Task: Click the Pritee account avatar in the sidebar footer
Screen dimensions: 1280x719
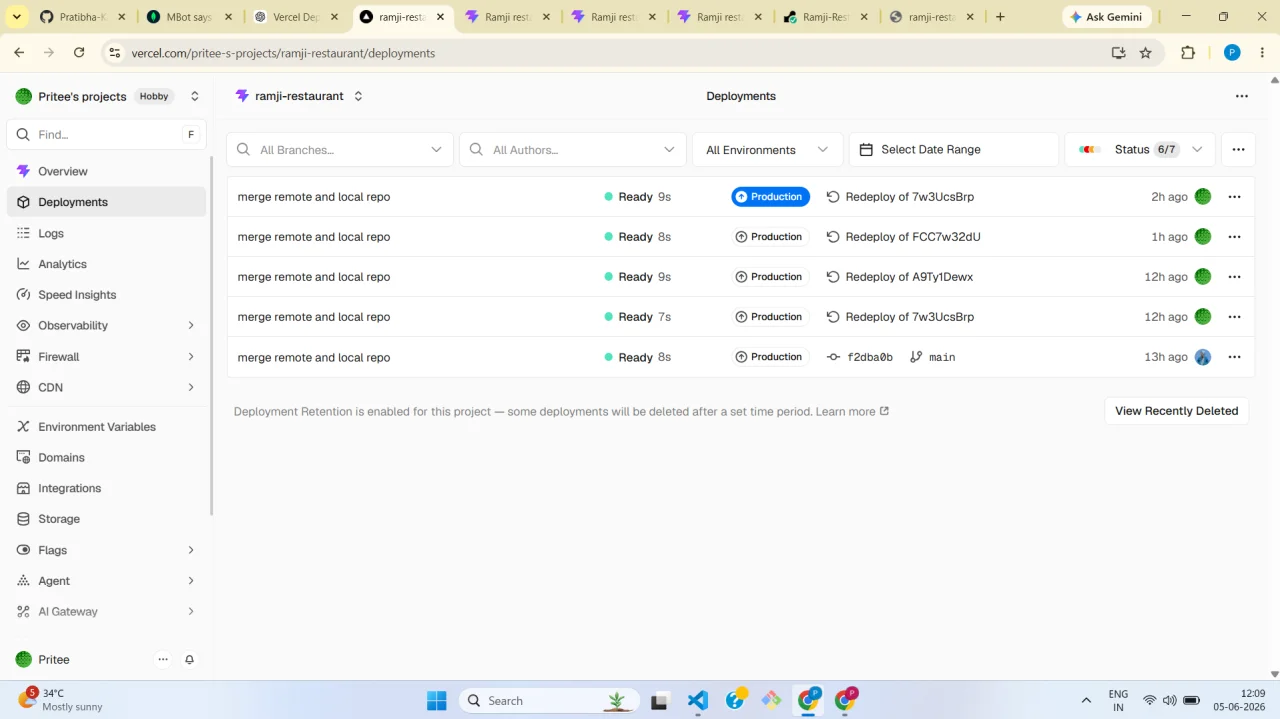Action: coord(24,660)
